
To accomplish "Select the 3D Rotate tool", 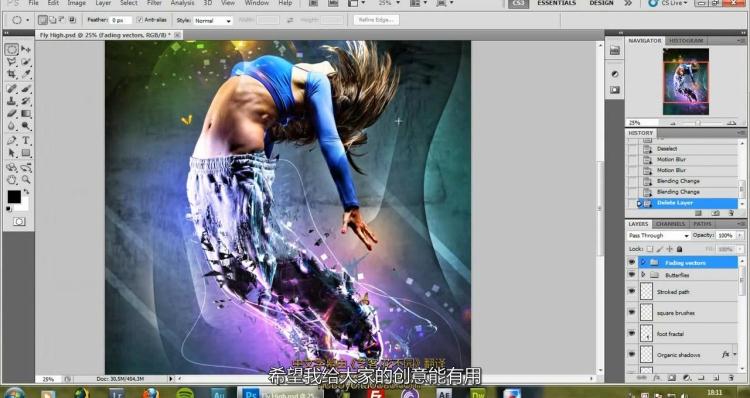I will (11, 167).
